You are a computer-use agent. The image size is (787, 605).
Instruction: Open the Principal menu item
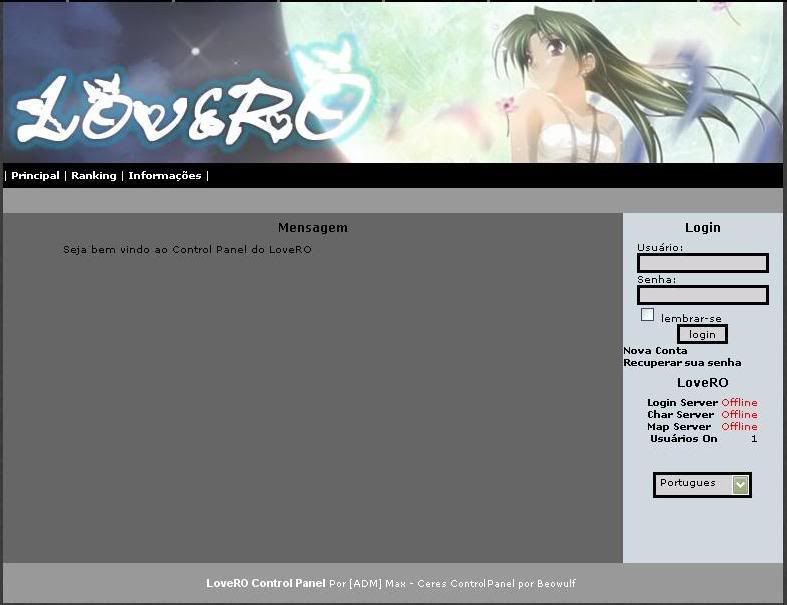35,176
